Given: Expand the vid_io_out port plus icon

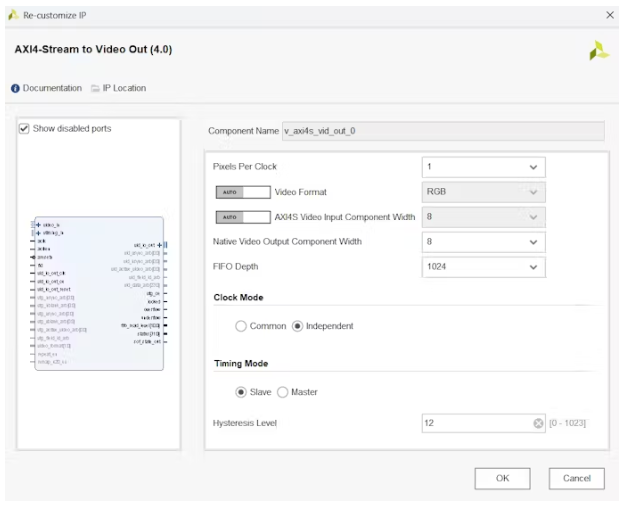Looking at the screenshot, I should 160,244.
